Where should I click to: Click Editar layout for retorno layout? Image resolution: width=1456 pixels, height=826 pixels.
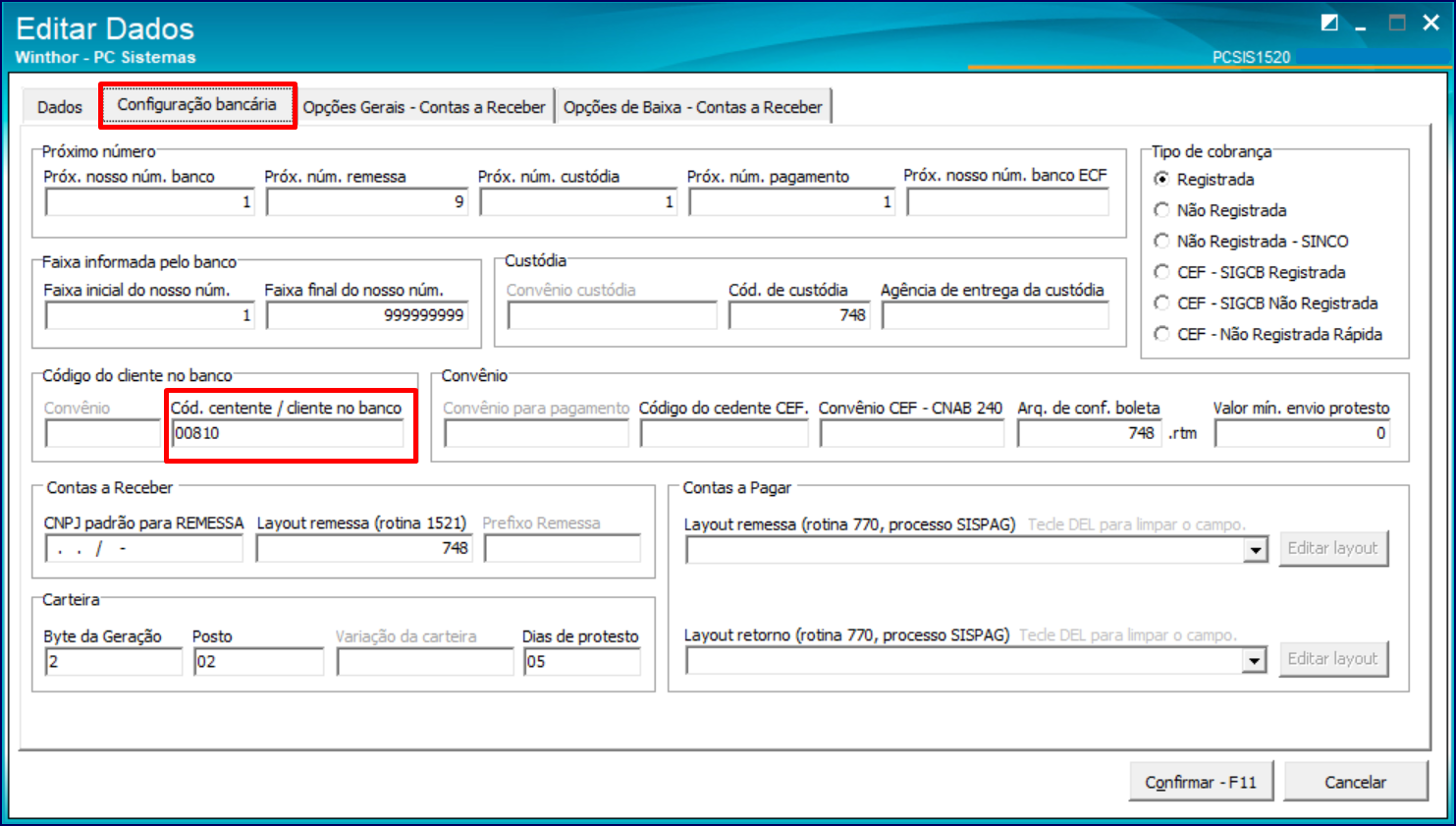coord(1333,659)
